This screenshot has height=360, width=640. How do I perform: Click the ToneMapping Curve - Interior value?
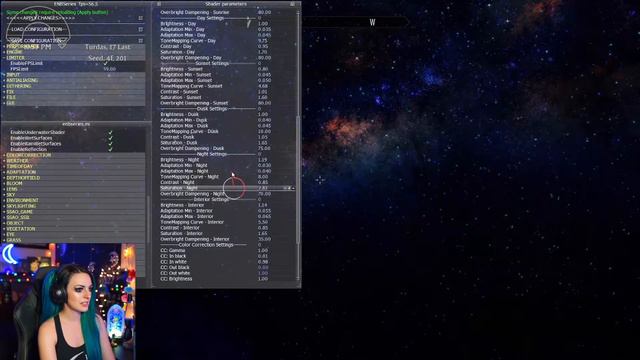(263, 222)
